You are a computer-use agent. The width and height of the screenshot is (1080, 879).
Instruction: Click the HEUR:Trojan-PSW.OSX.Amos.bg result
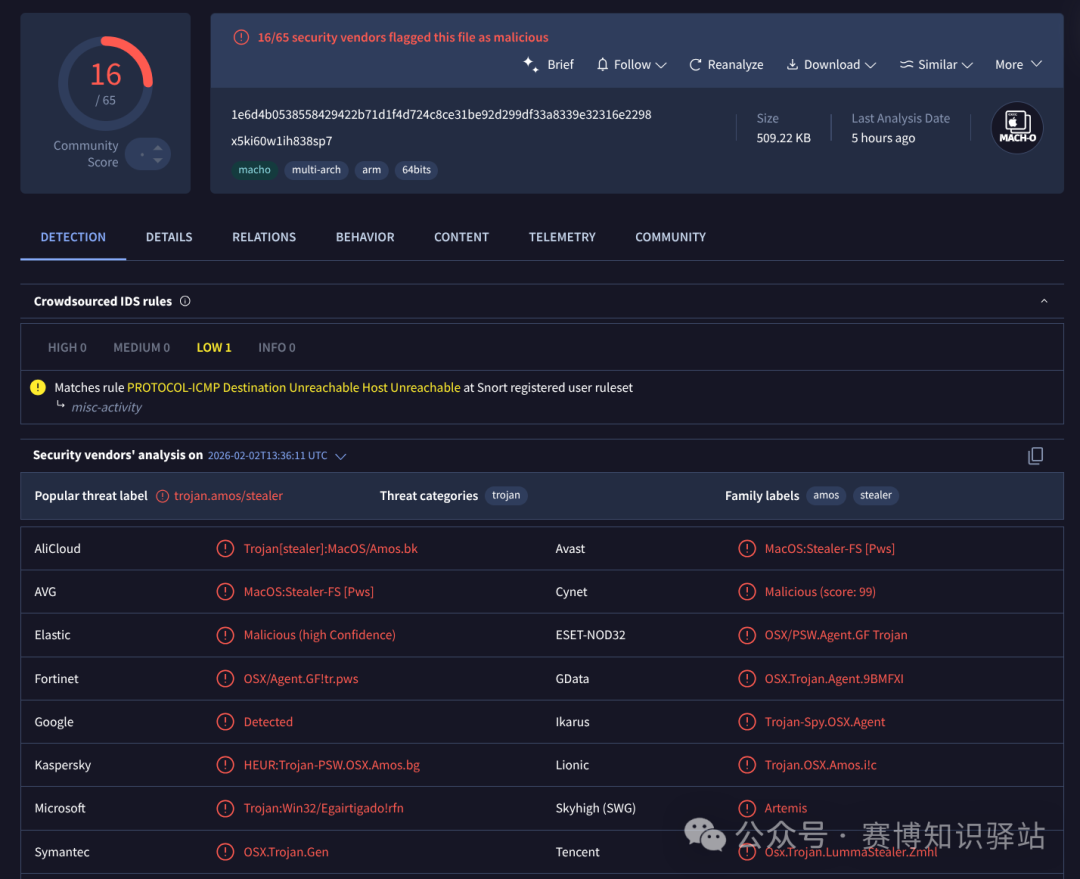pyautogui.click(x=331, y=765)
